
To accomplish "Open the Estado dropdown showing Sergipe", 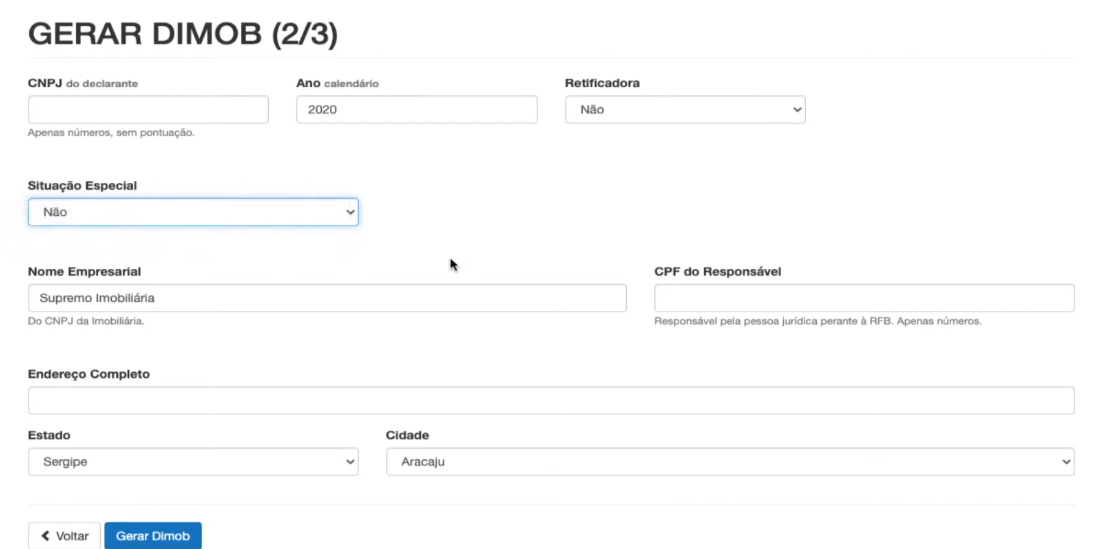I will pos(193,462).
